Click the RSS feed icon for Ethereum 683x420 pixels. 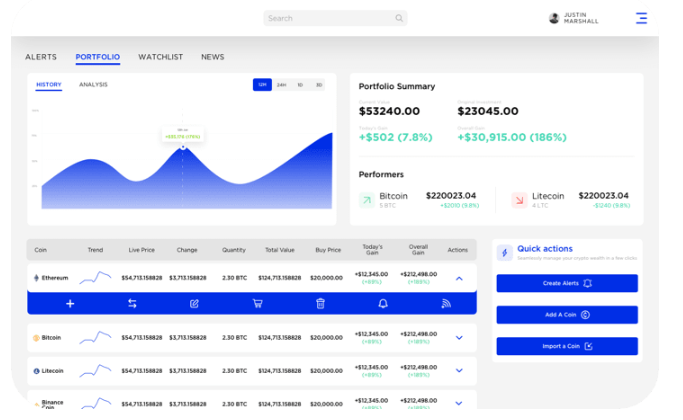coord(446,303)
